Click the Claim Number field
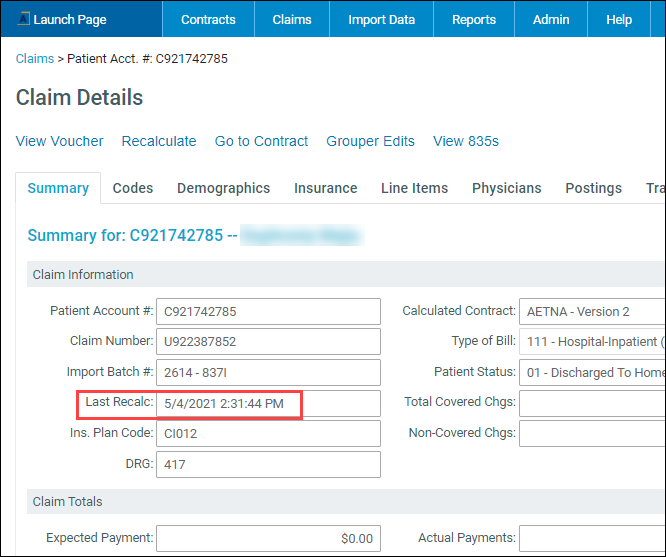The height and width of the screenshot is (557, 666). 268,341
